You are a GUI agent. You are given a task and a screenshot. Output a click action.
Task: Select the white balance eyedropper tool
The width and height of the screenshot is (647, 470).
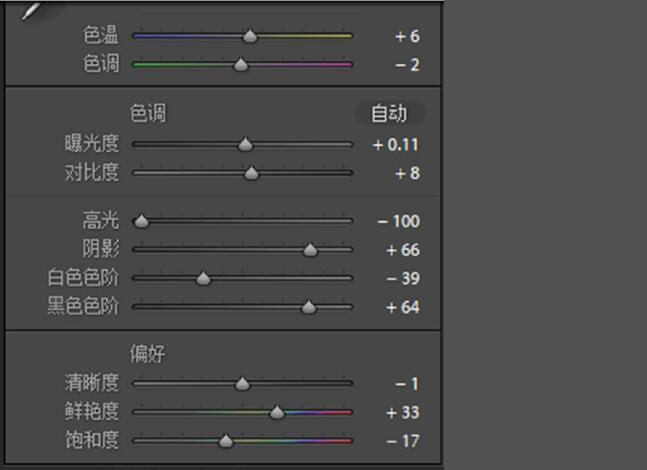[x=32, y=10]
